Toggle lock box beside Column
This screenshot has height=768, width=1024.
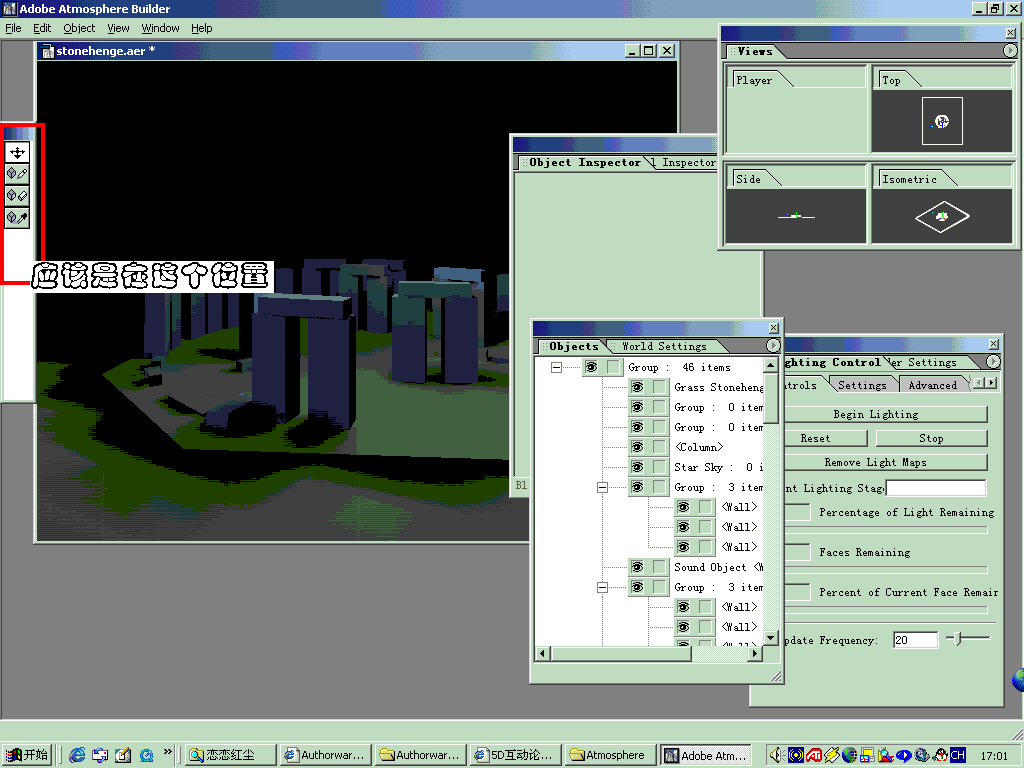click(x=660, y=447)
